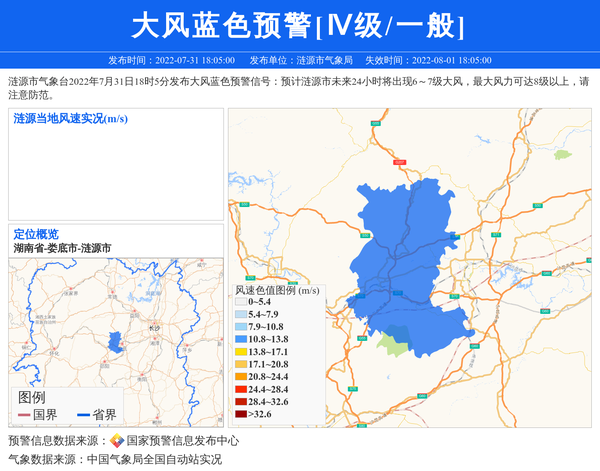Image resolution: width=600 pixels, height=471 pixels.
Task: Click the 中国气象局全国自动站实况 source text
Action: pos(154,460)
